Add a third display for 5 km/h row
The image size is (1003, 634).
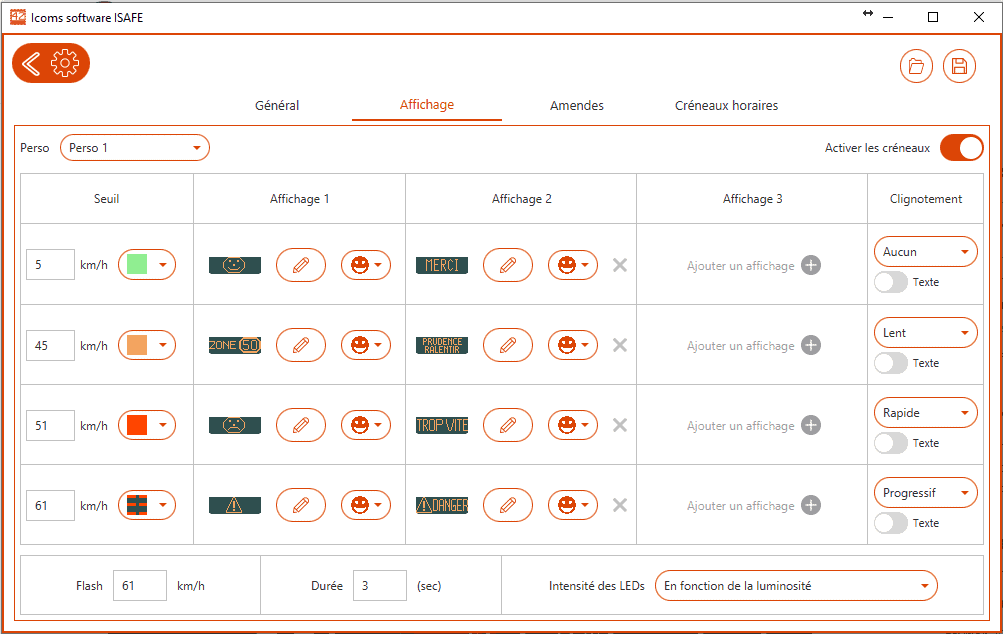click(810, 265)
